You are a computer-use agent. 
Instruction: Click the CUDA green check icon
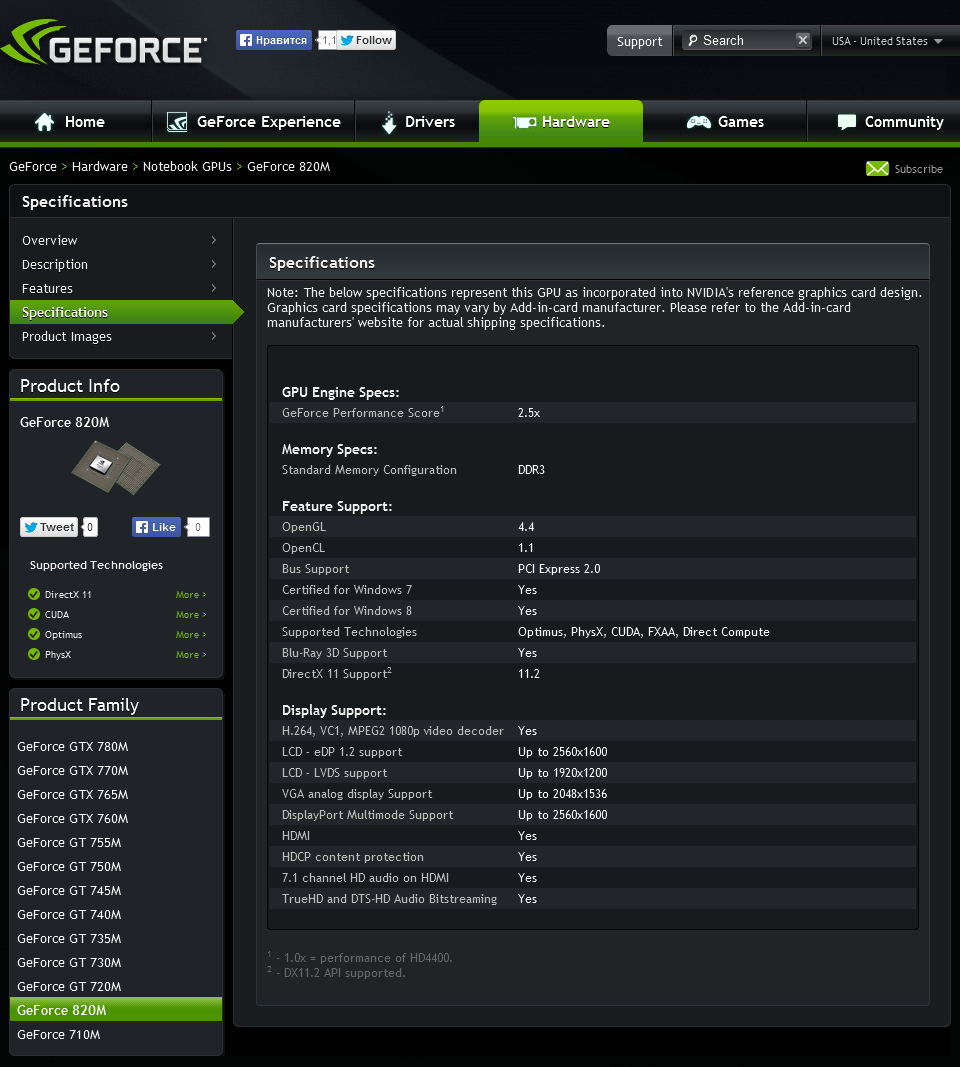[x=34, y=614]
